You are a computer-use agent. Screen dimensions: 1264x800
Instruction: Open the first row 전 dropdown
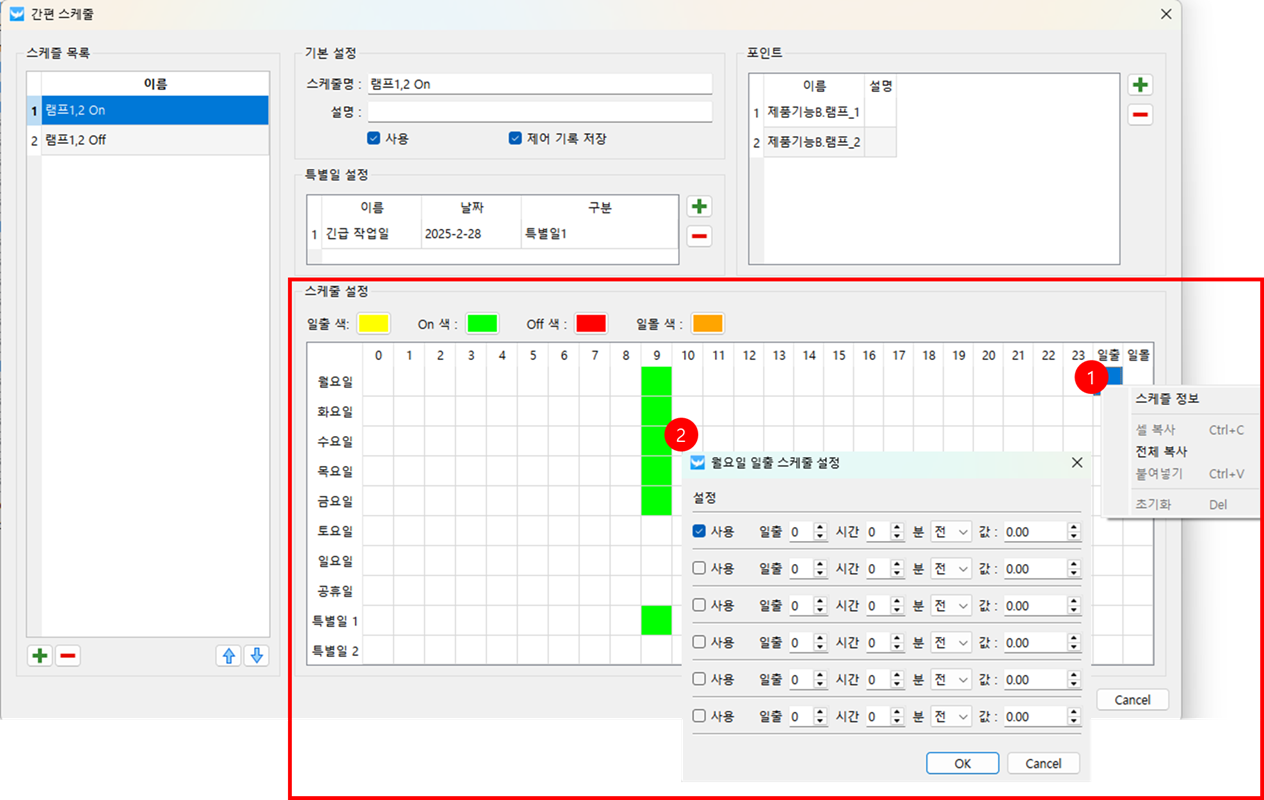pyautogui.click(x=951, y=532)
